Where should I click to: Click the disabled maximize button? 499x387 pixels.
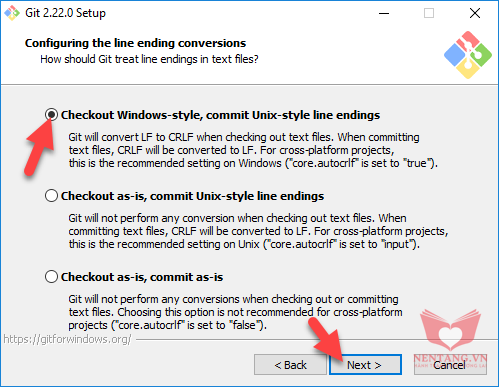pos(429,13)
